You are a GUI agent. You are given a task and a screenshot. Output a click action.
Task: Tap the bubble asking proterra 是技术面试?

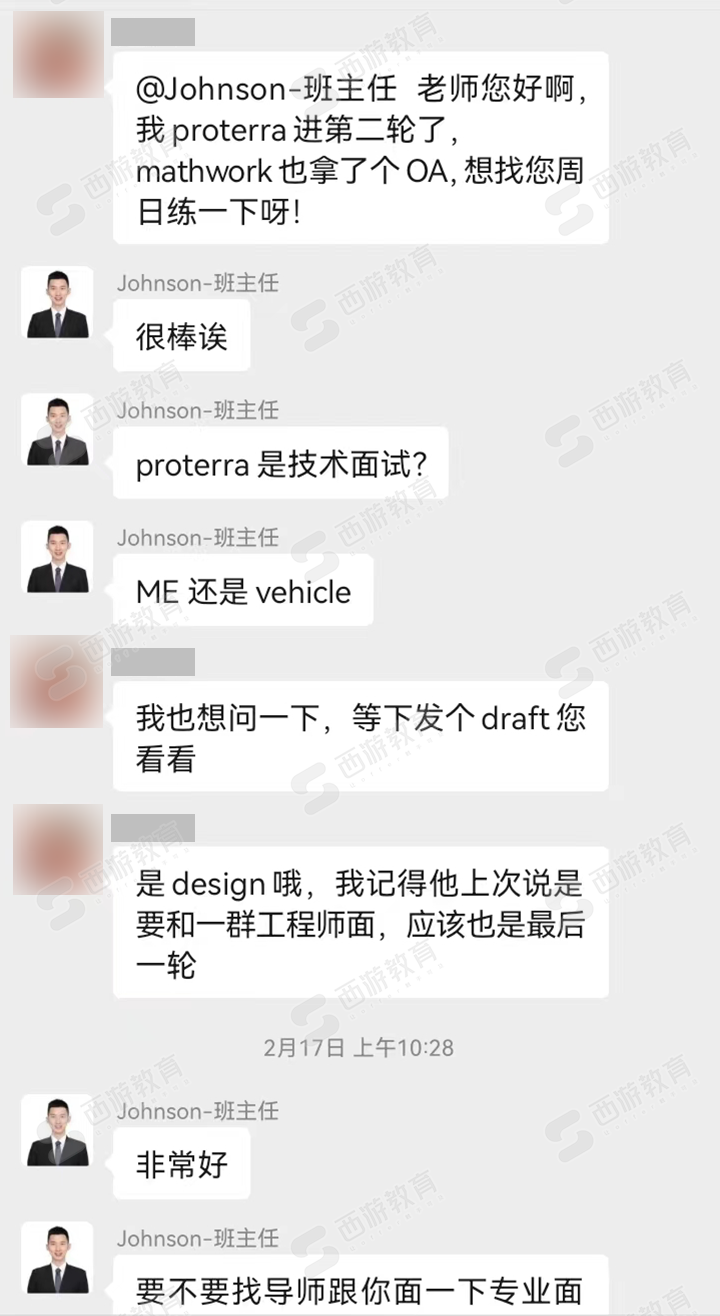[x=280, y=464]
